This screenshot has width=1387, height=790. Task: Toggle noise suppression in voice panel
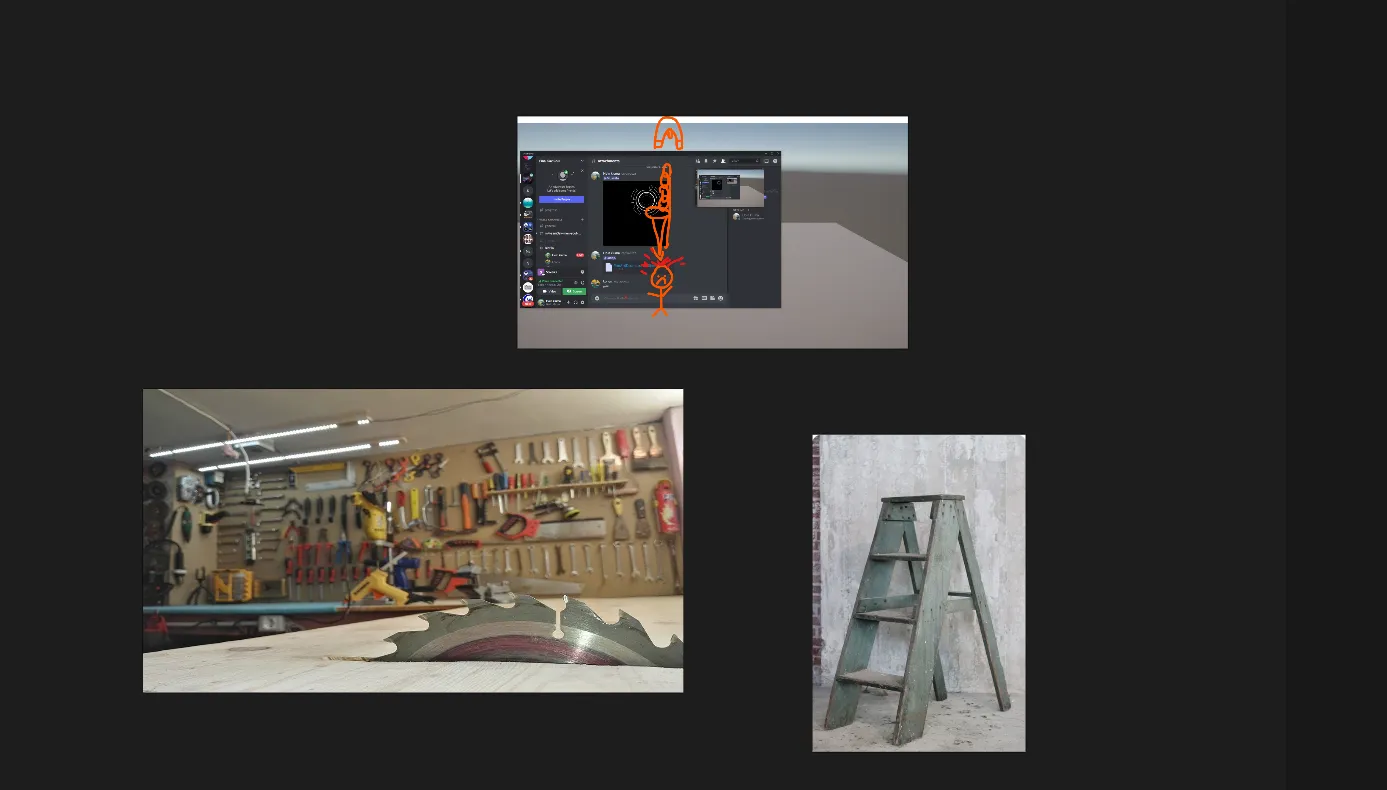coord(576,282)
